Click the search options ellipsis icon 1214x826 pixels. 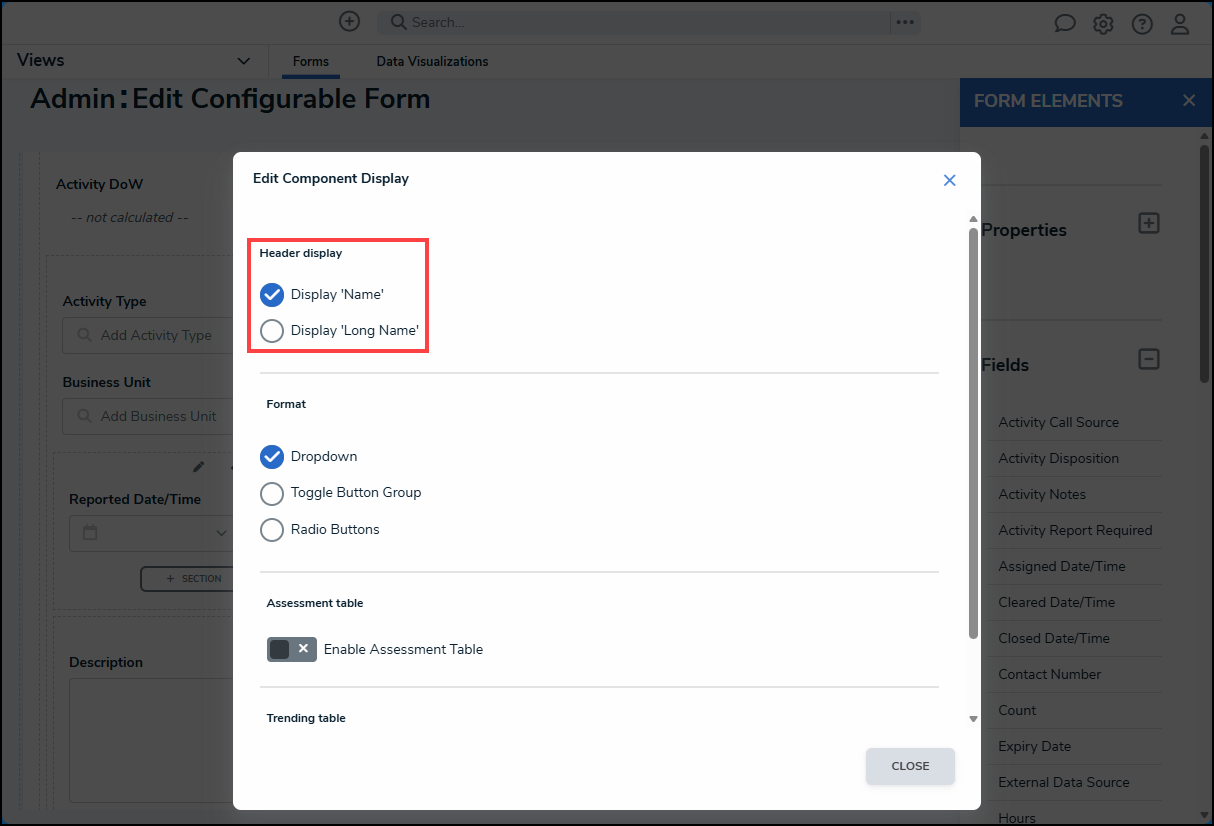[905, 22]
